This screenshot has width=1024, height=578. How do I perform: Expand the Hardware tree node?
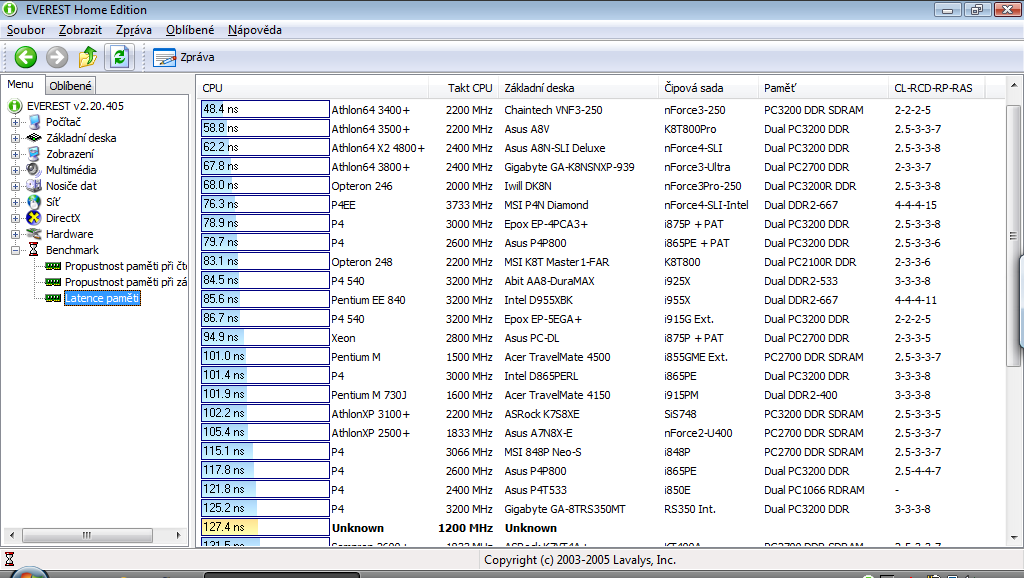[15, 234]
